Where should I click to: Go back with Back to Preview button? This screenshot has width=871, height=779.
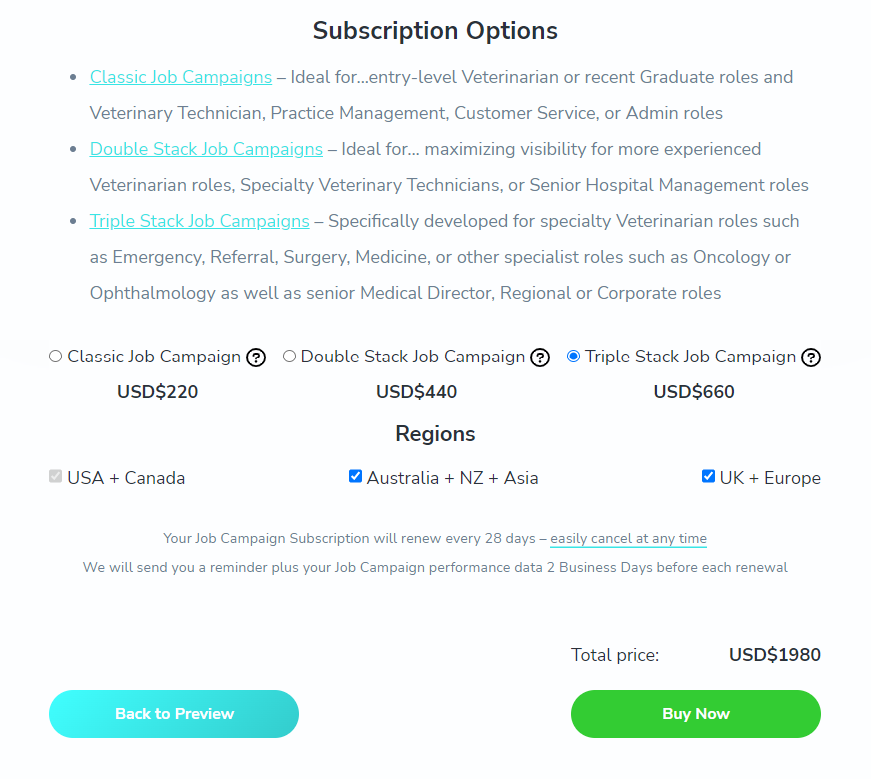174,714
